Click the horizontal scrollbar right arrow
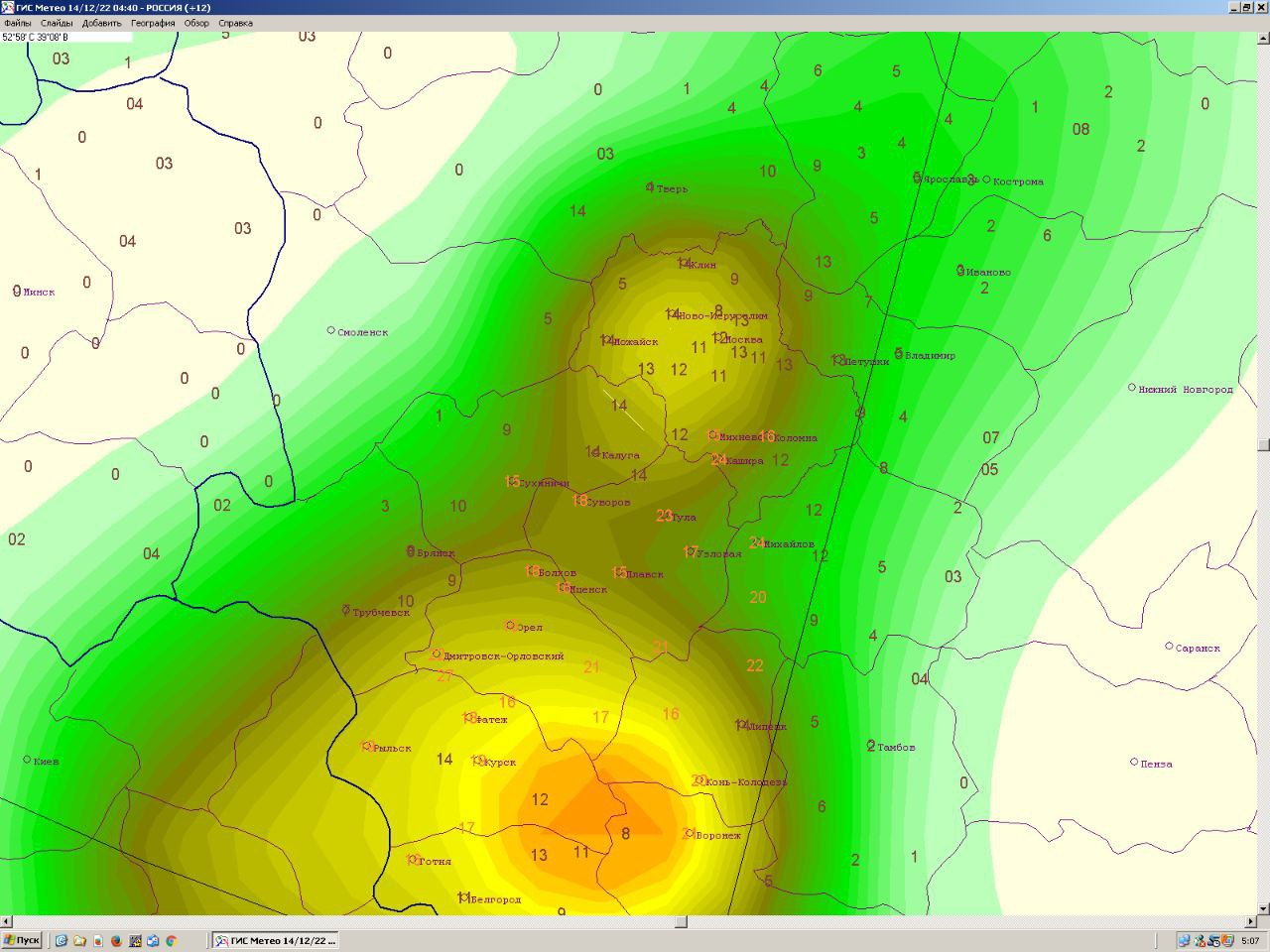Screen dimensions: 1270x952 pyautogui.click(x=1250, y=921)
